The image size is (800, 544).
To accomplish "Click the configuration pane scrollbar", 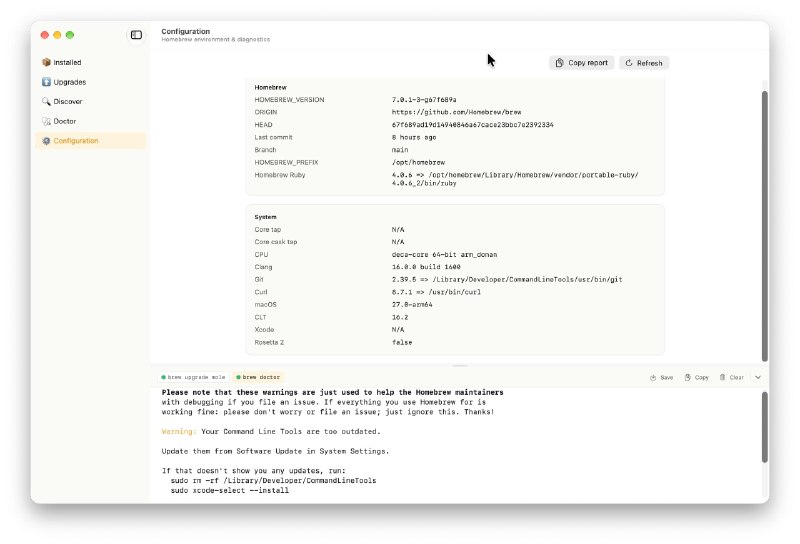I will point(765,226).
